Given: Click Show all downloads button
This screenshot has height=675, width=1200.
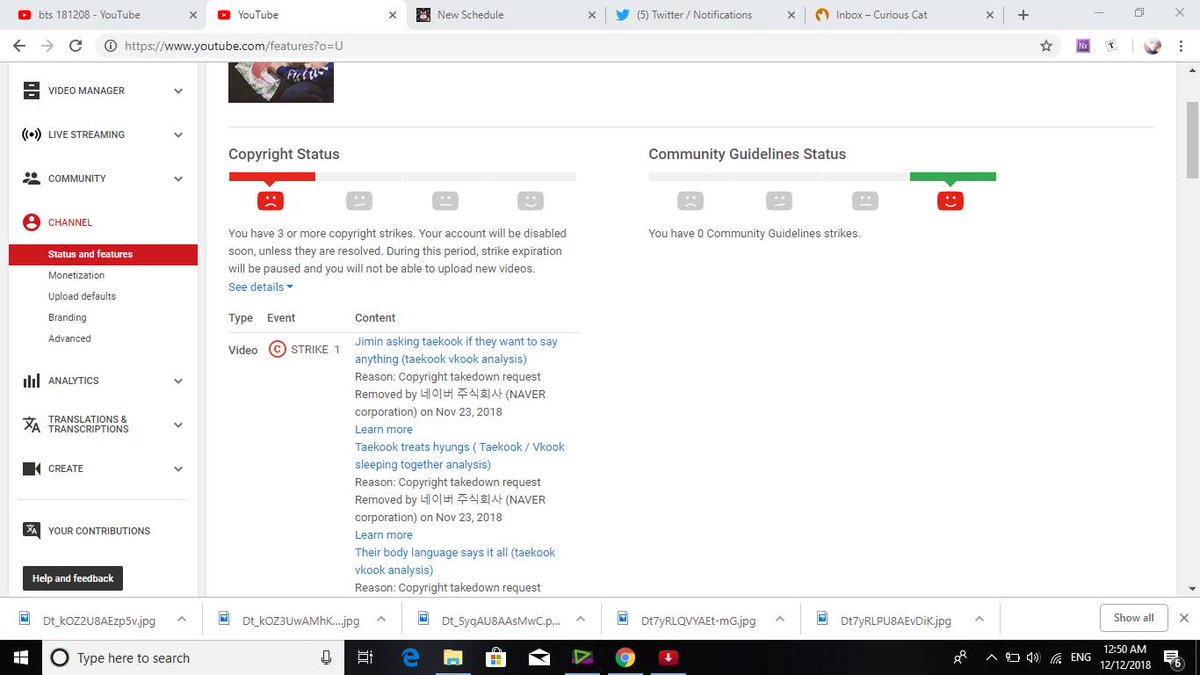Looking at the screenshot, I should 1133,618.
